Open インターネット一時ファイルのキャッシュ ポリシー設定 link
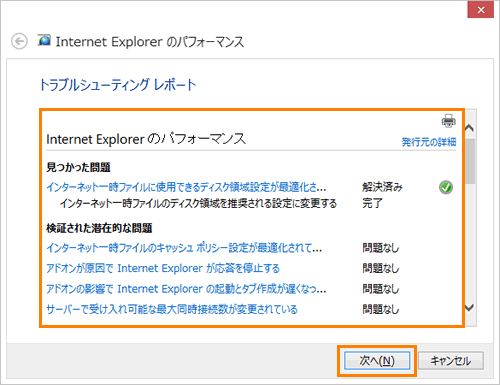The width and height of the screenshot is (500, 385). point(184,248)
